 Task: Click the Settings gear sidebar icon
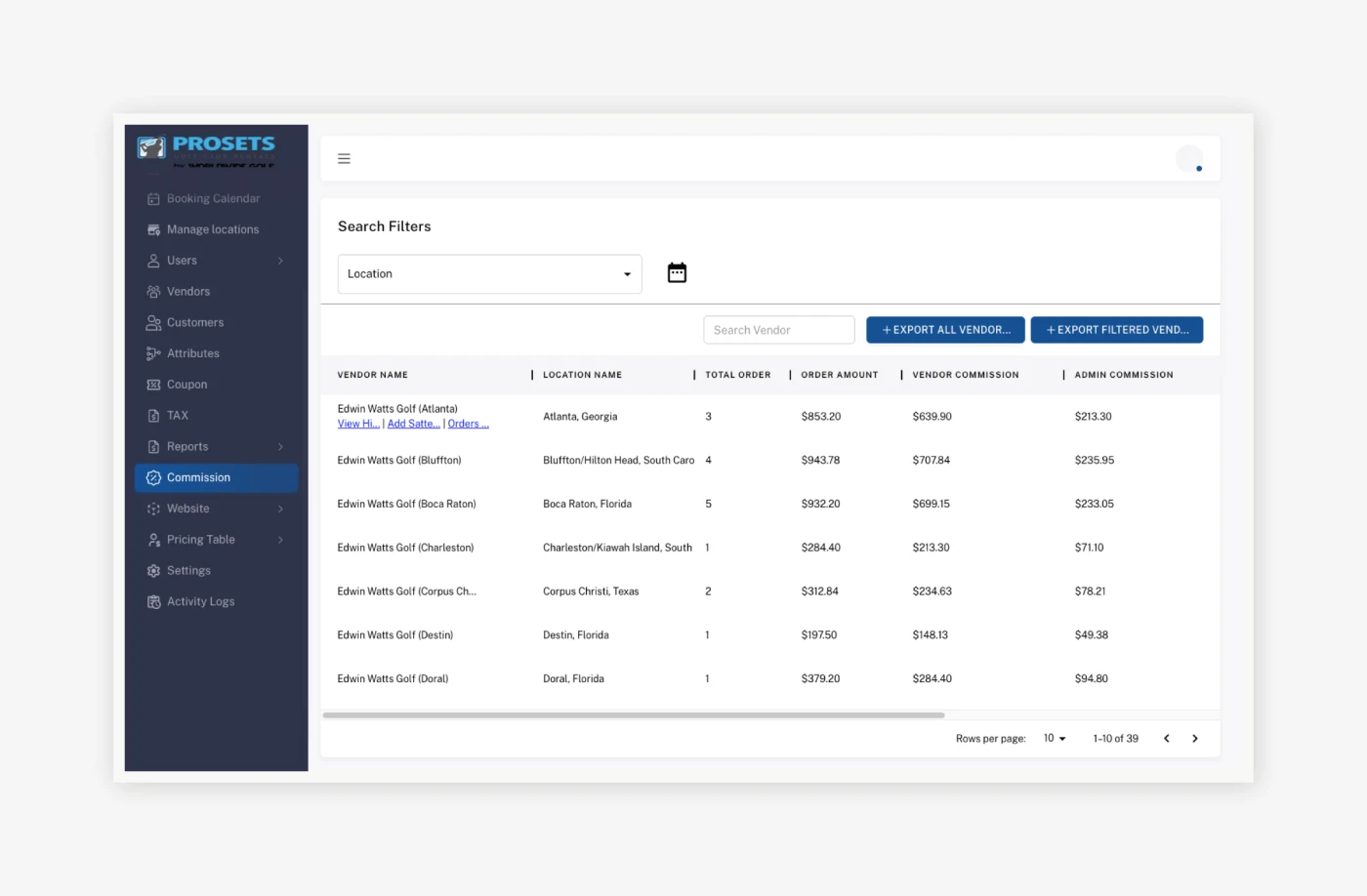(x=153, y=571)
